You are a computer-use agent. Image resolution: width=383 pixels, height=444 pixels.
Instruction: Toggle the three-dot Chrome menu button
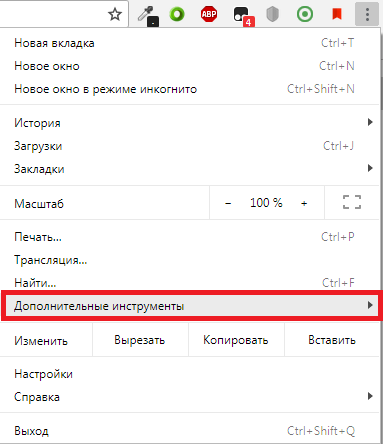[367, 14]
